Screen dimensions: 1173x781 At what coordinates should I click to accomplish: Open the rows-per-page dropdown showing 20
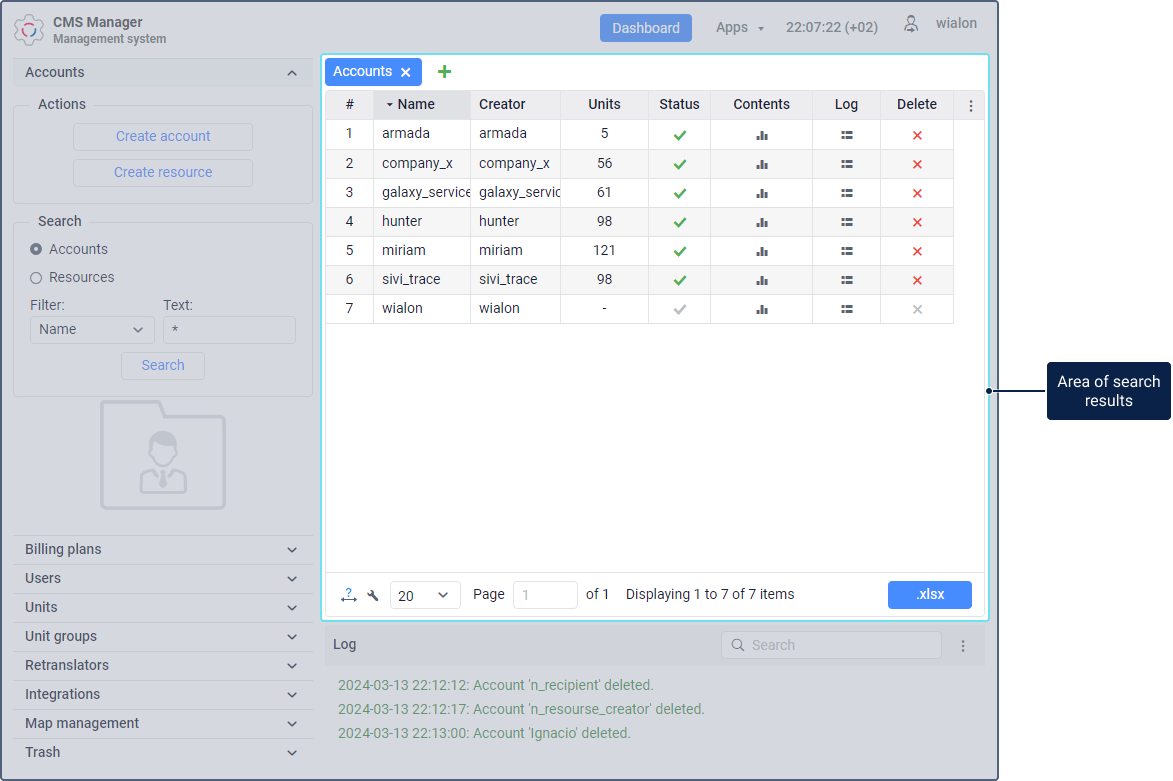(x=425, y=595)
